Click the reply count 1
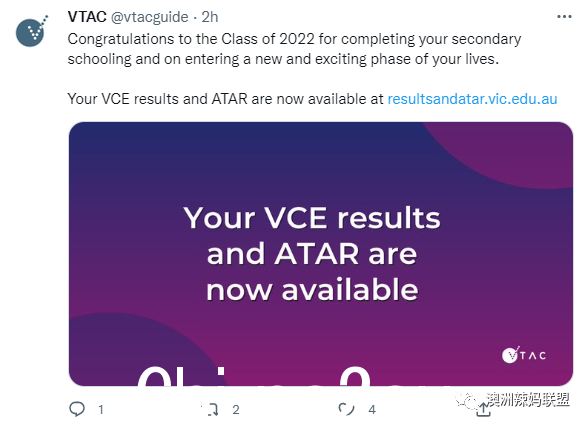Viewport: 588px width, 426px height. (x=101, y=410)
